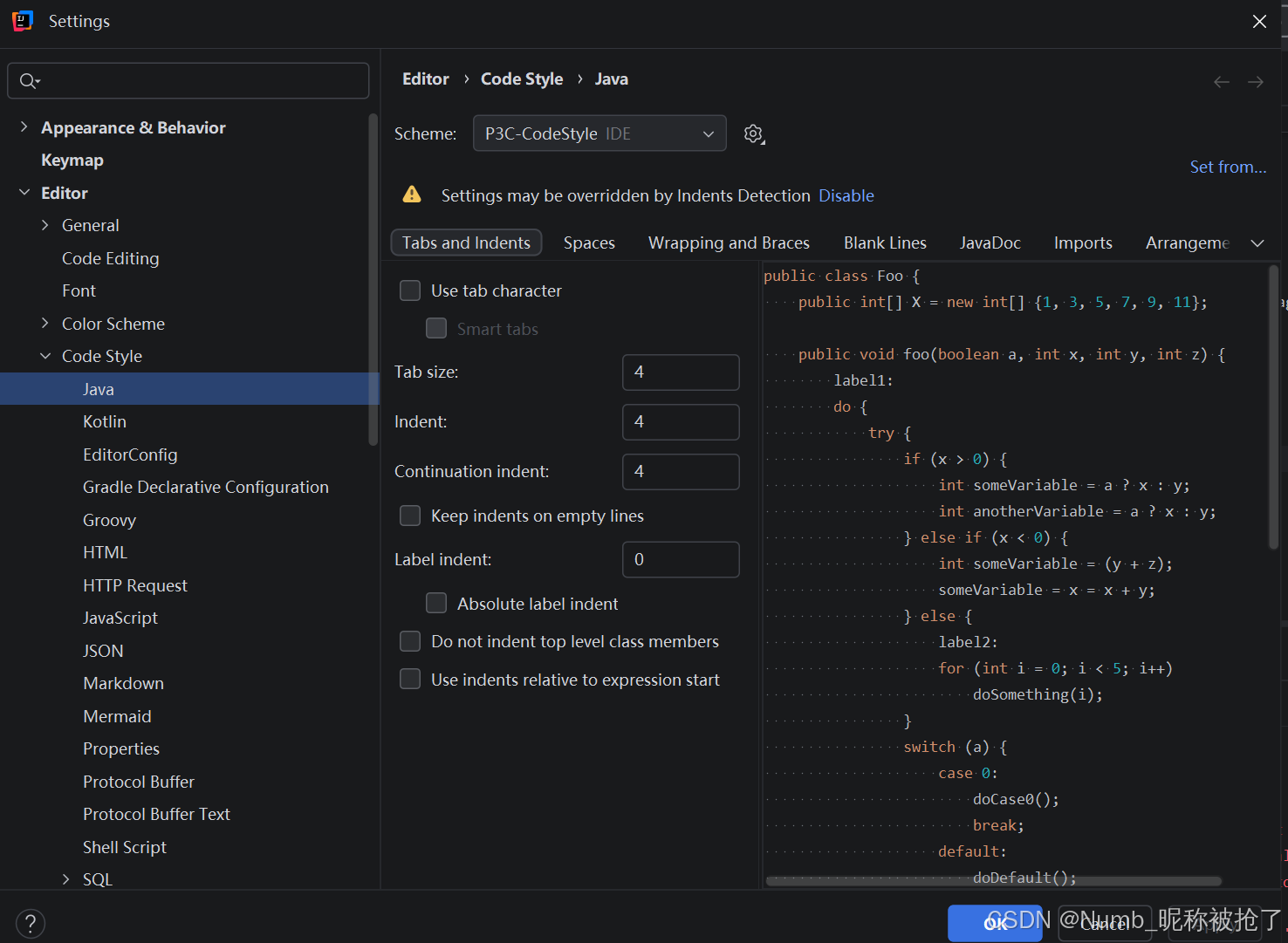
Task: Click the Tab size input field
Action: pos(681,372)
